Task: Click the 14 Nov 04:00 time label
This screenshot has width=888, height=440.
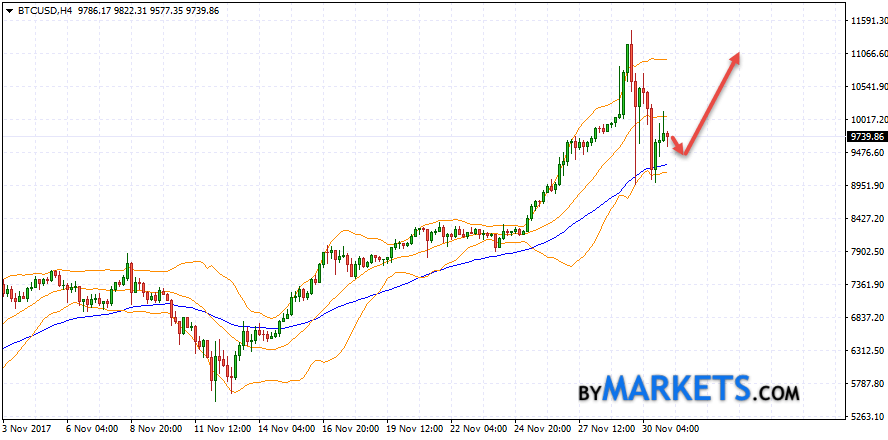Action: (x=285, y=428)
